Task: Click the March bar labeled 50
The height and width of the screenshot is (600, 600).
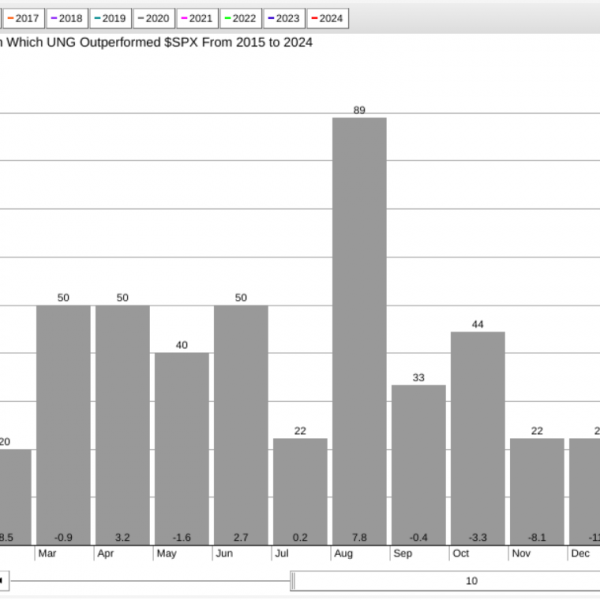Action: (x=64, y=425)
